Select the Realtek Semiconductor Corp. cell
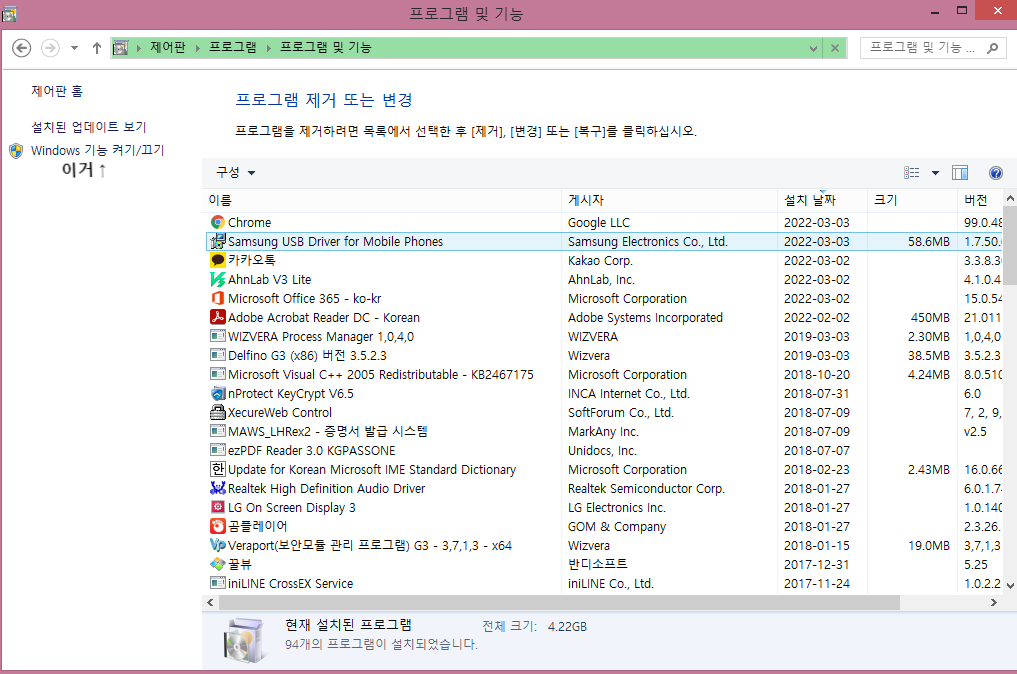Screen dimensions: 1017x674 646,488
